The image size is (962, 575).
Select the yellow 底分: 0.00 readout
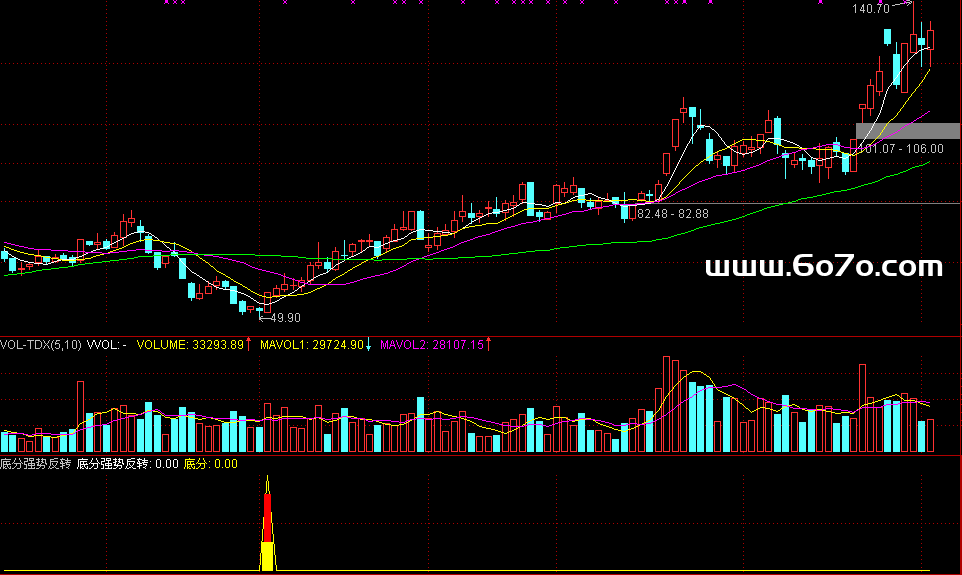click(x=211, y=464)
